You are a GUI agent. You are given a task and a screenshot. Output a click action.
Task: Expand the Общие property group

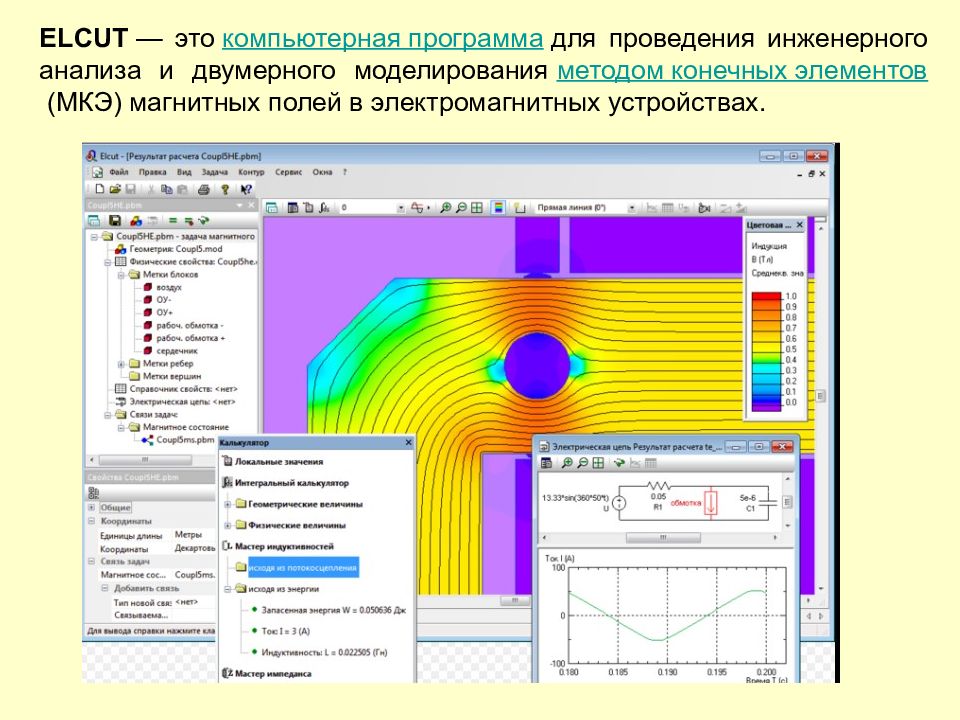[92, 507]
